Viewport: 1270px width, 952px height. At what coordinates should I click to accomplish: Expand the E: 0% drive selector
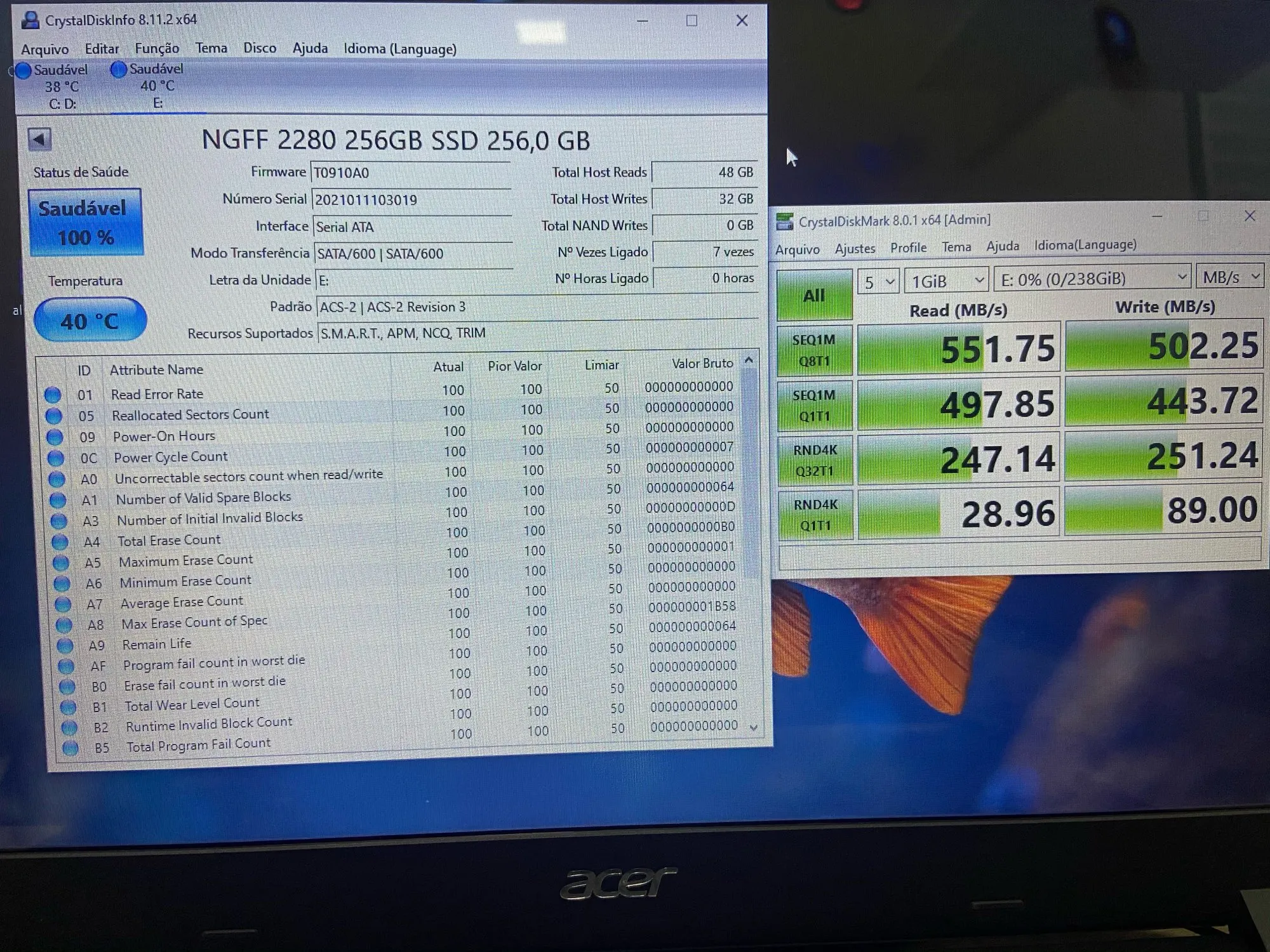(1091, 278)
